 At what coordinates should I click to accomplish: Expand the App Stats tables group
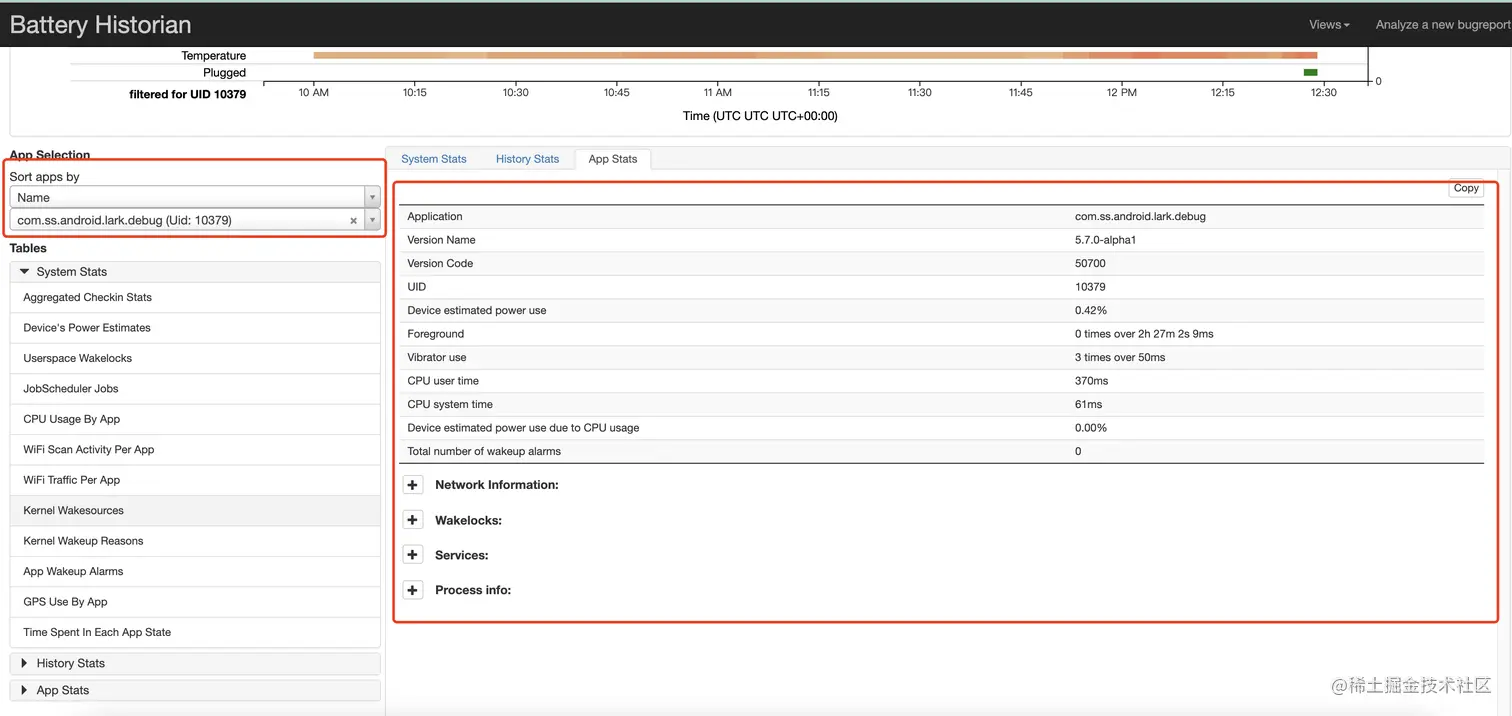point(195,690)
